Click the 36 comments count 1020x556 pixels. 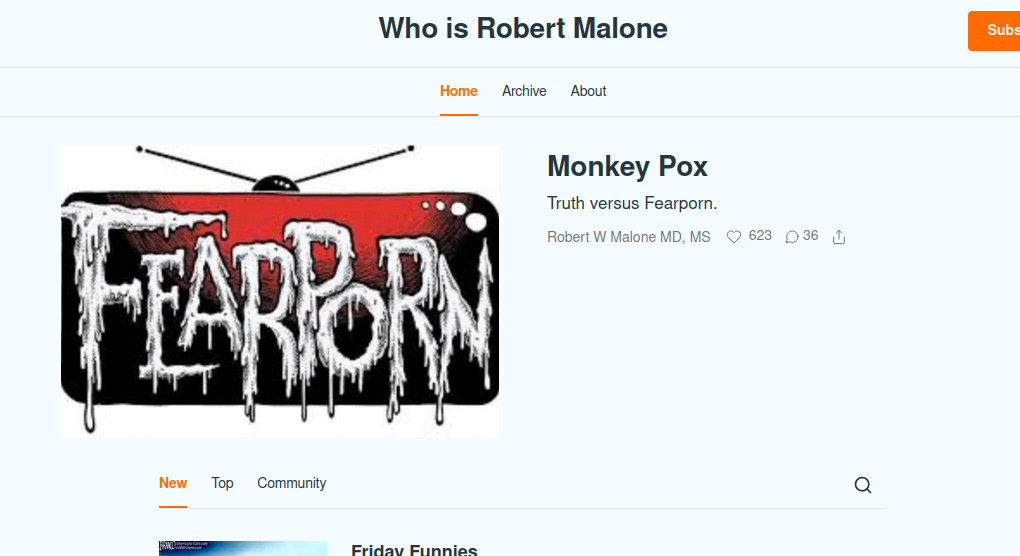[811, 235]
